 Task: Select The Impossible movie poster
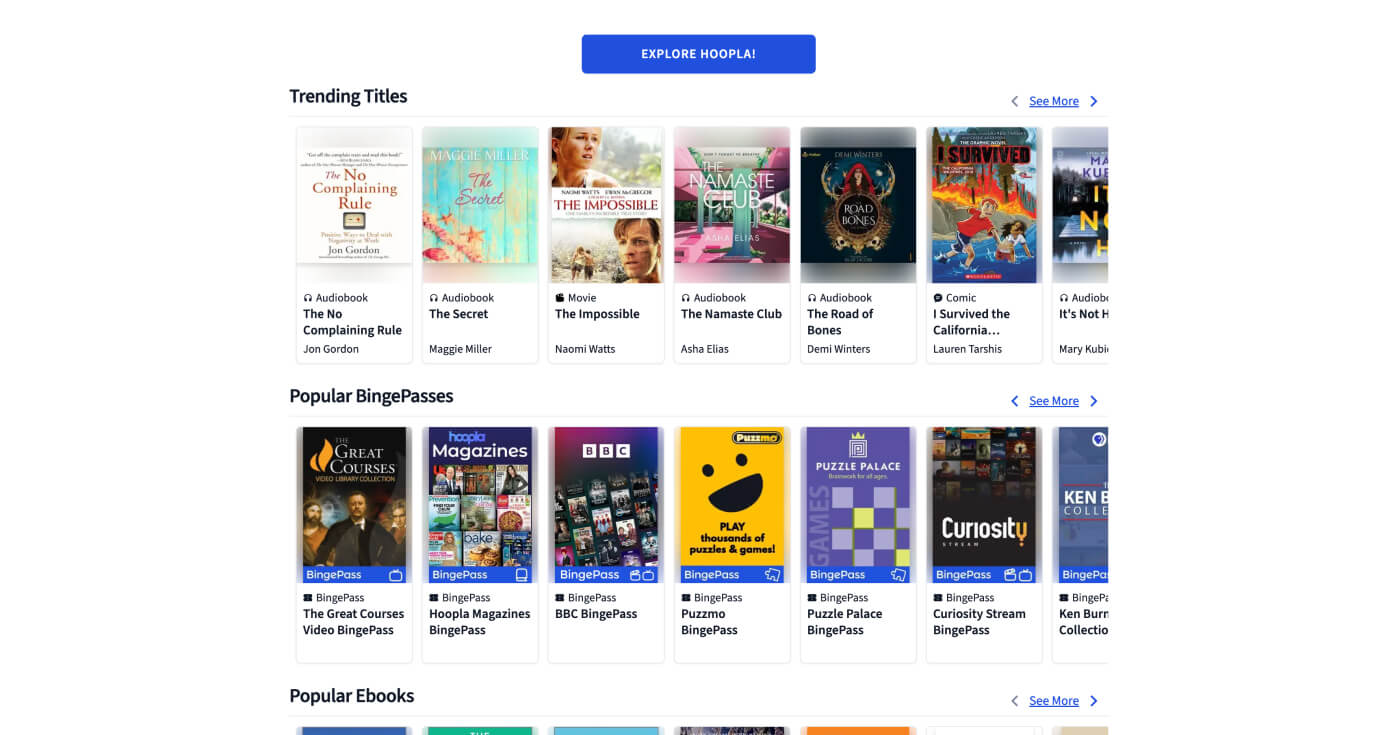[x=606, y=205]
